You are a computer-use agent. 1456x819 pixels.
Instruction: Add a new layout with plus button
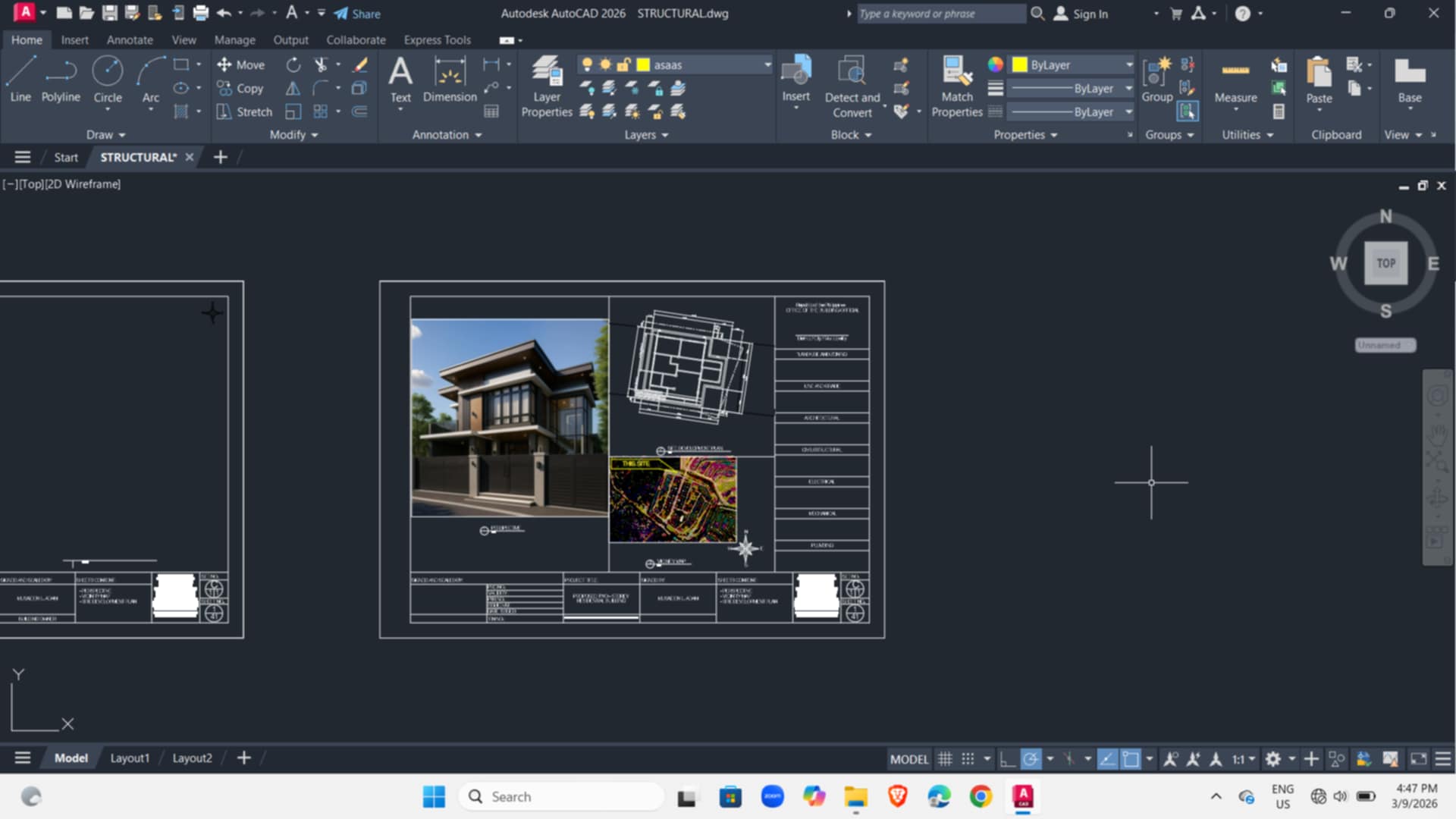(244, 758)
